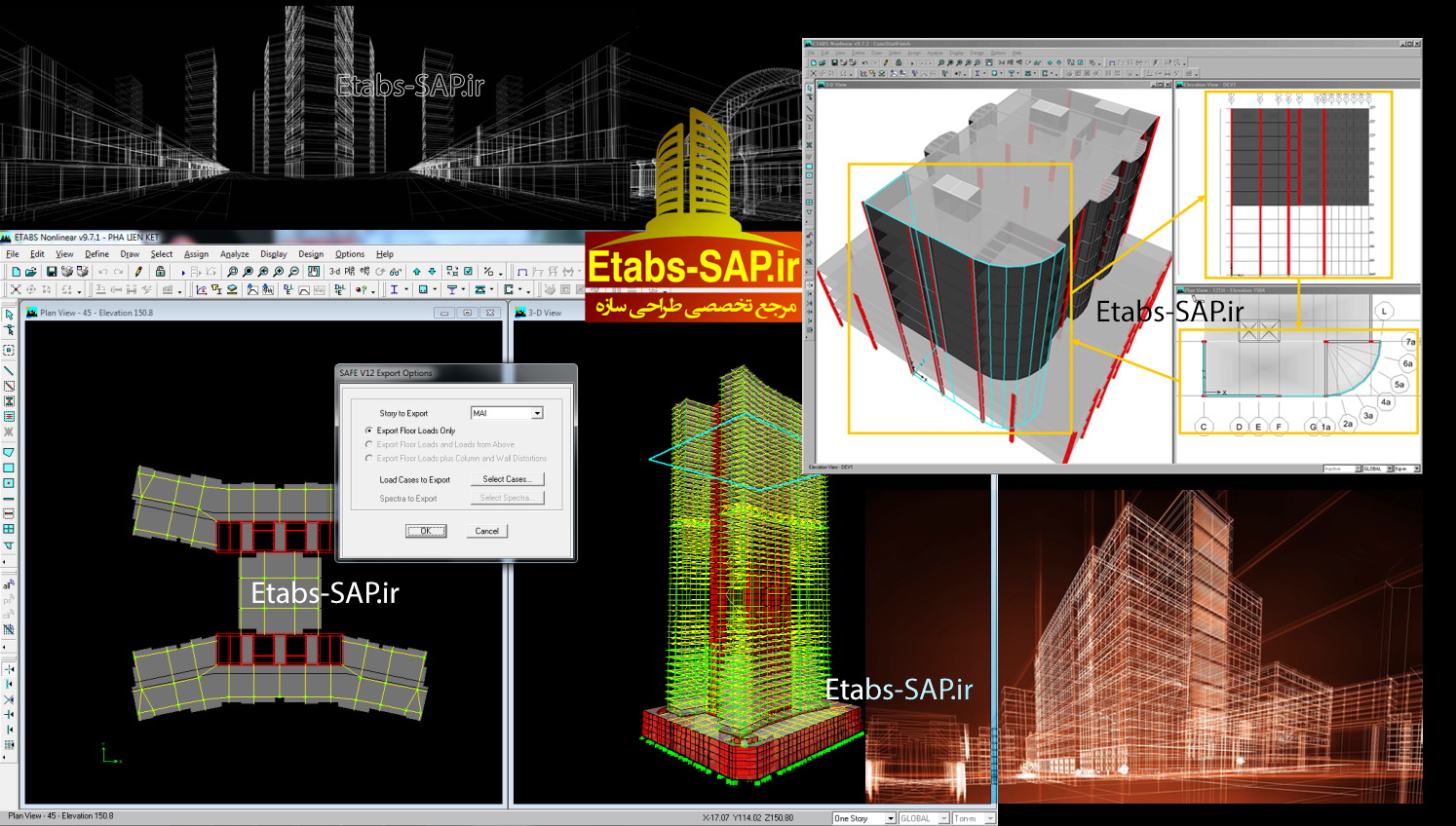The width and height of the screenshot is (1456, 826).
Task: Click the Move Down in List arrow
Action: [432, 272]
